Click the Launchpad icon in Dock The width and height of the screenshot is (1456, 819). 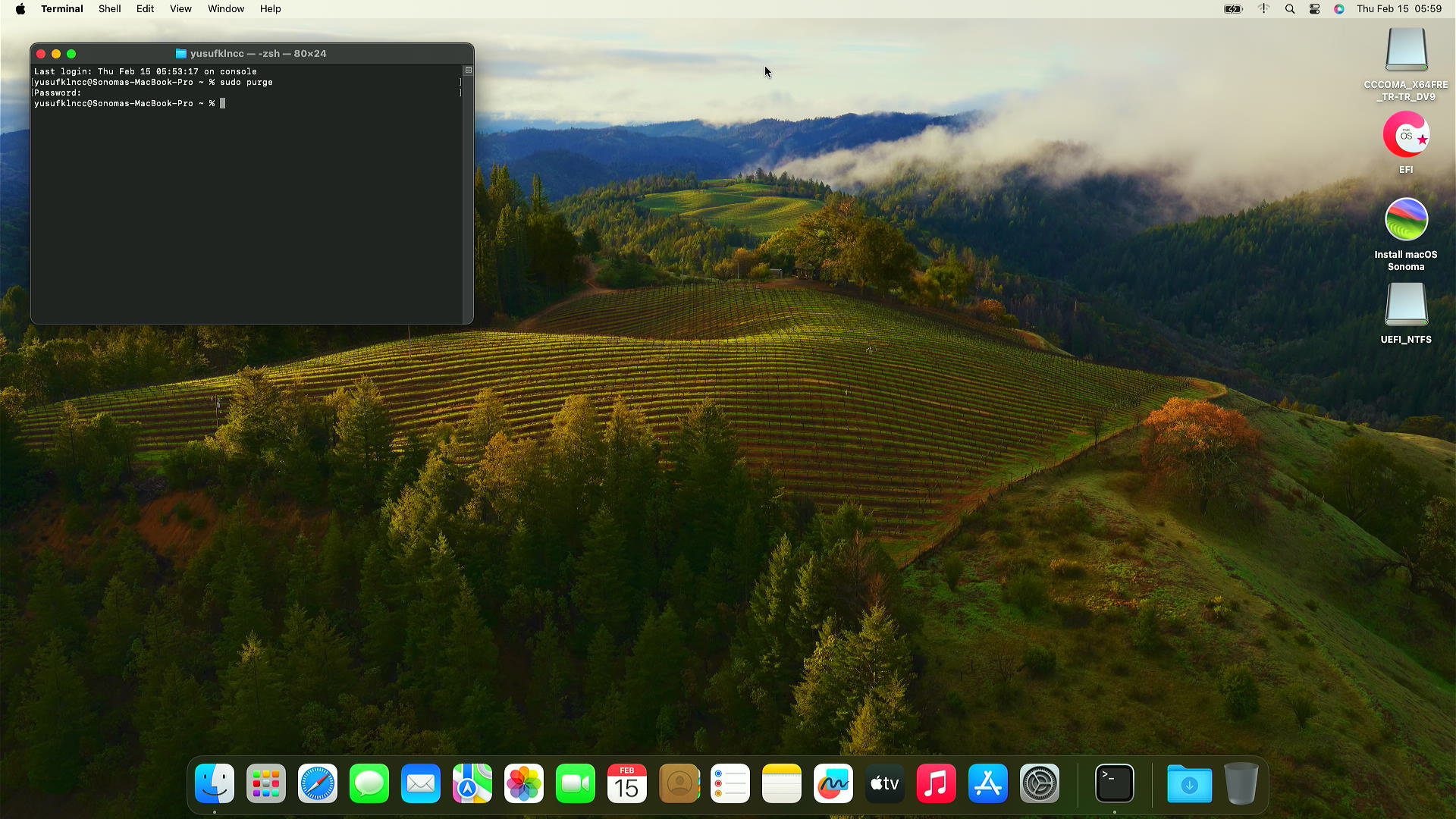point(265,783)
